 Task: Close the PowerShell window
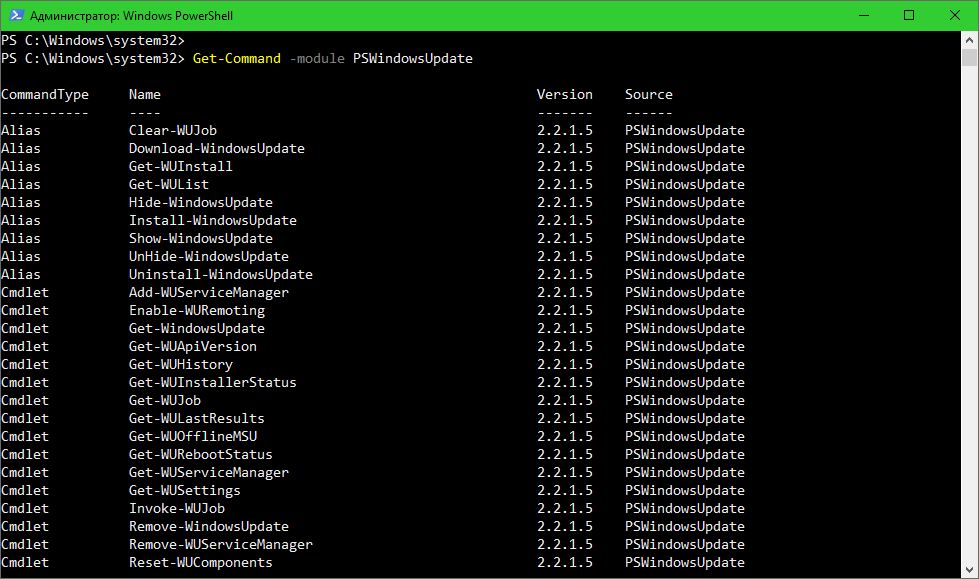click(953, 15)
